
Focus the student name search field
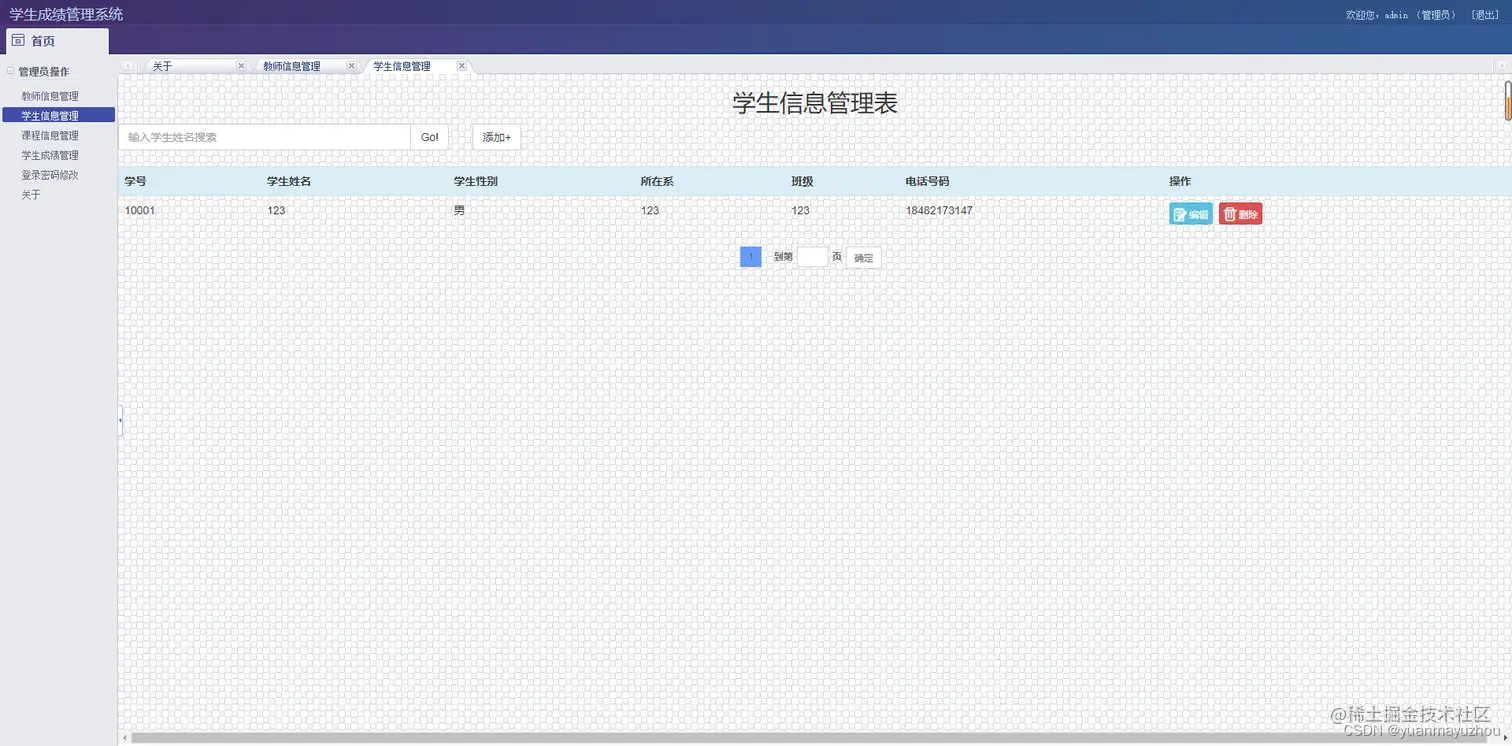tap(265, 137)
